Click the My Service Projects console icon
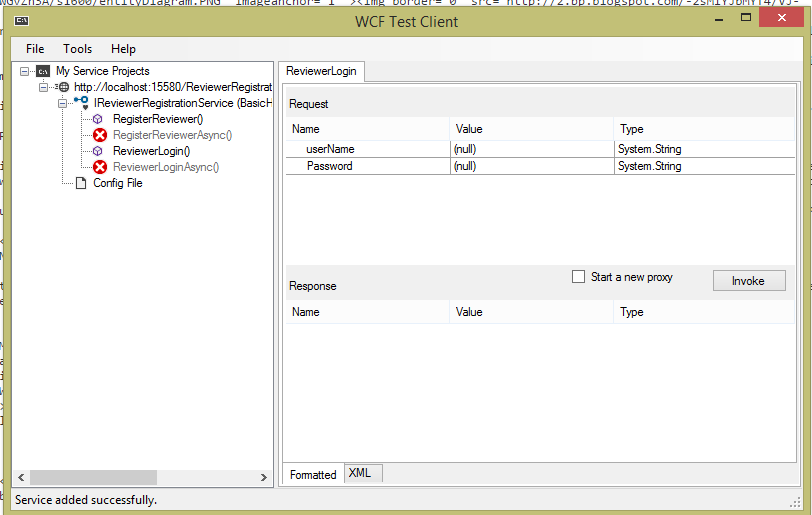The width and height of the screenshot is (812, 515). 44,71
